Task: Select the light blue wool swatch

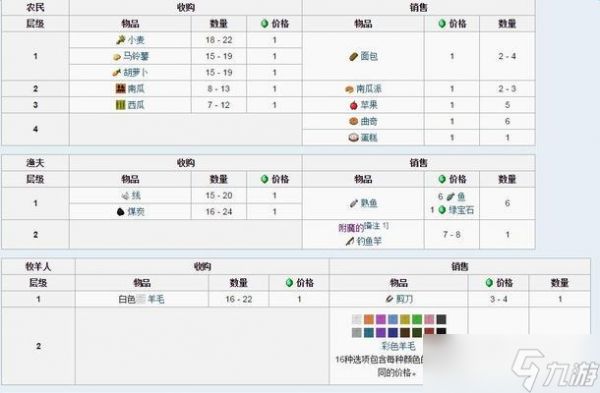Action: [393, 320]
